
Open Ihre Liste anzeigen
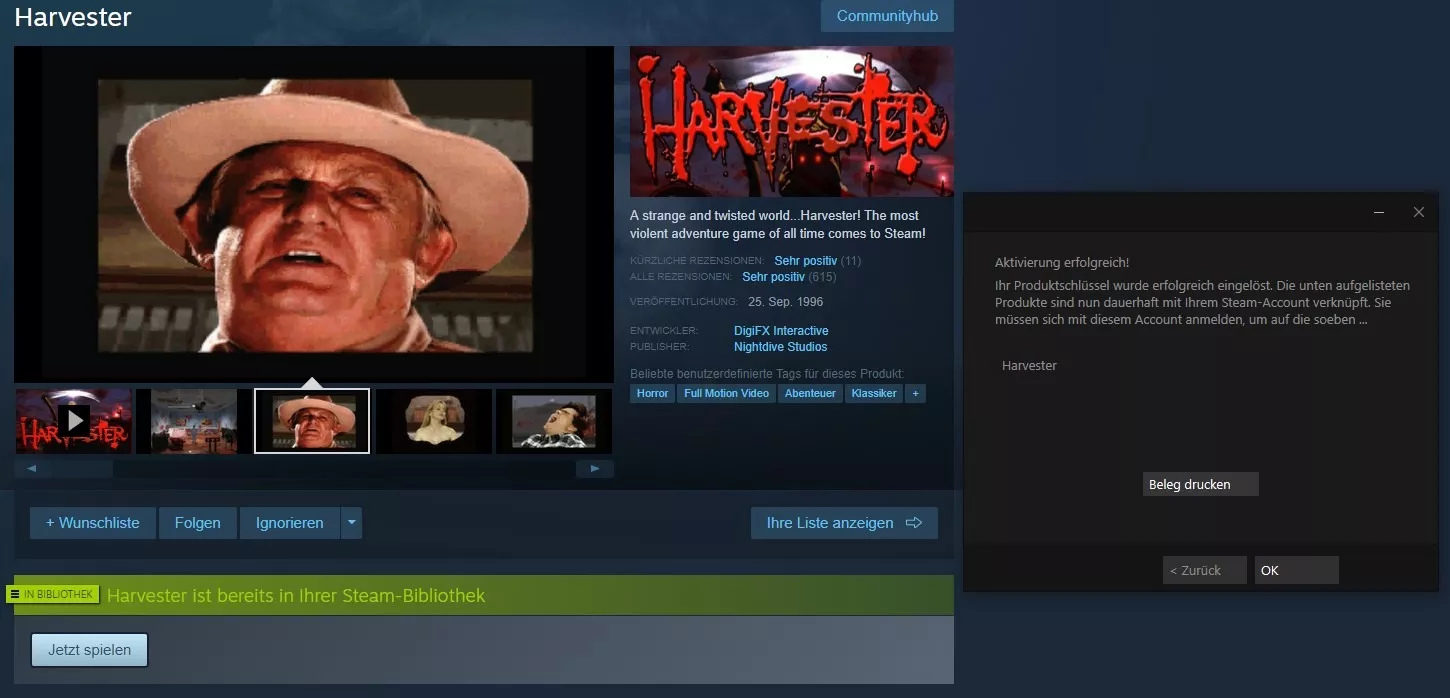click(x=844, y=523)
